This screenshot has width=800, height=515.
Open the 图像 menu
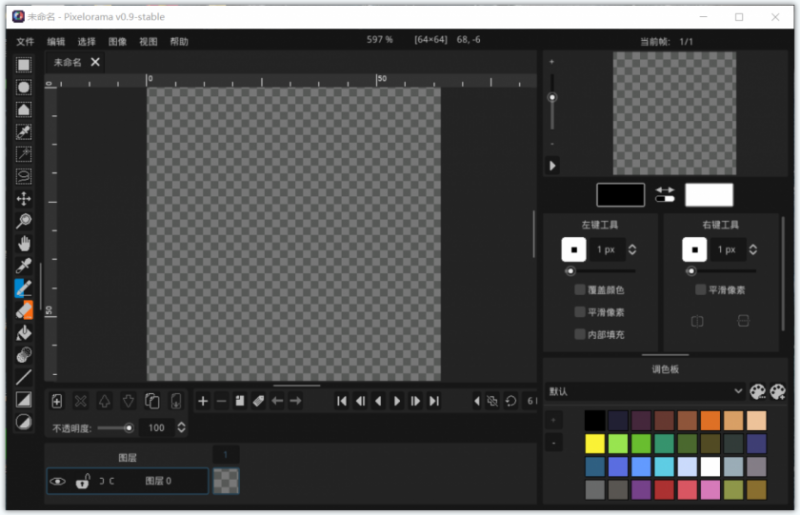[x=117, y=41]
